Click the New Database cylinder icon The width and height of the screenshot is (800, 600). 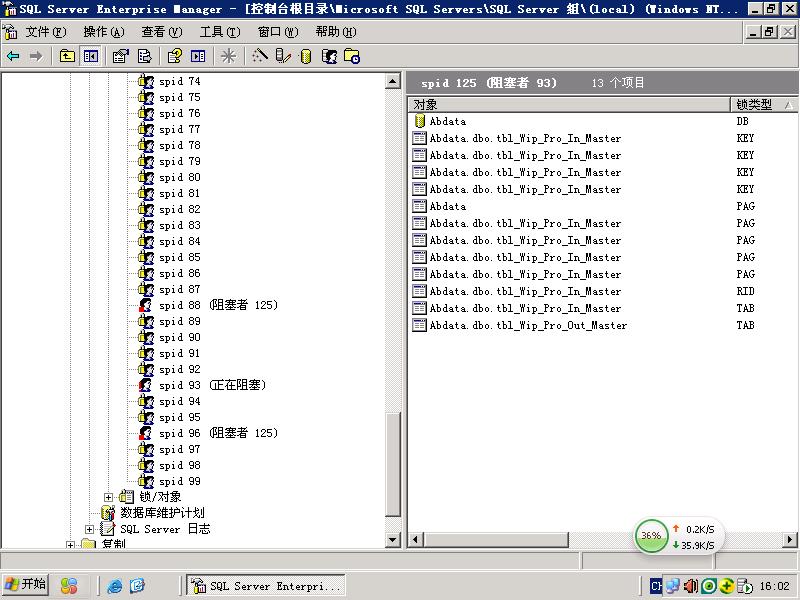[306, 56]
